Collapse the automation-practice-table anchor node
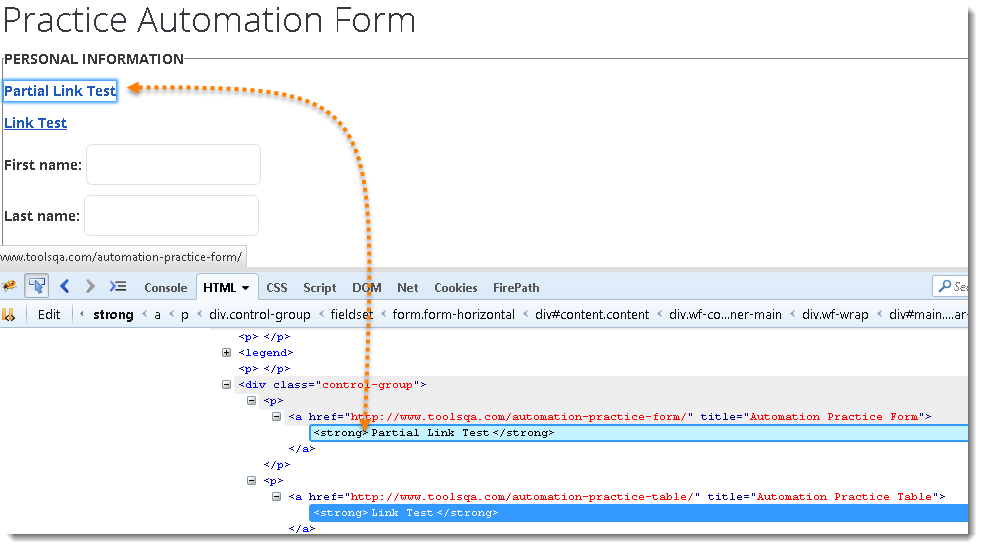The height and width of the screenshot is (549, 983). tap(276, 496)
